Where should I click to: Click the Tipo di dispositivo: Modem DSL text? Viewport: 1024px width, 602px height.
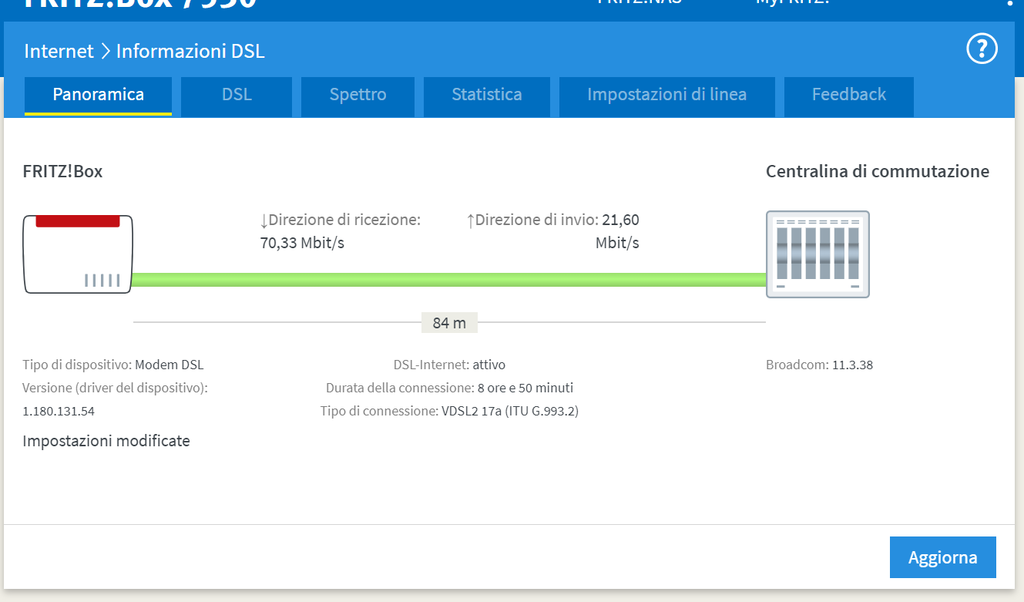(113, 365)
